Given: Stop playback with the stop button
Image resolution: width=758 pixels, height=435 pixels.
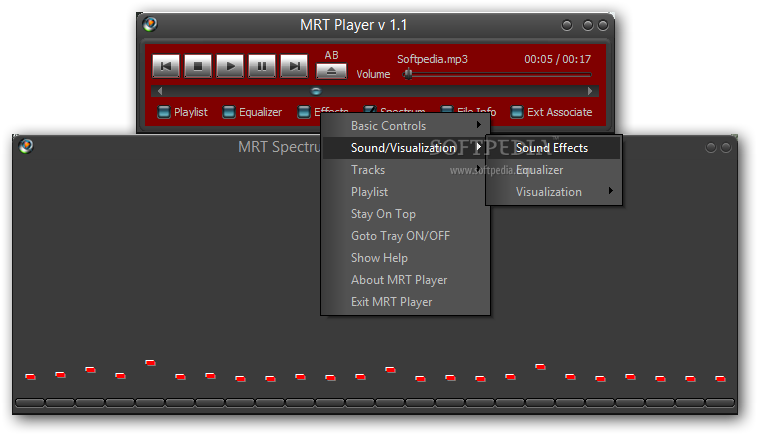Looking at the screenshot, I should pos(198,66).
